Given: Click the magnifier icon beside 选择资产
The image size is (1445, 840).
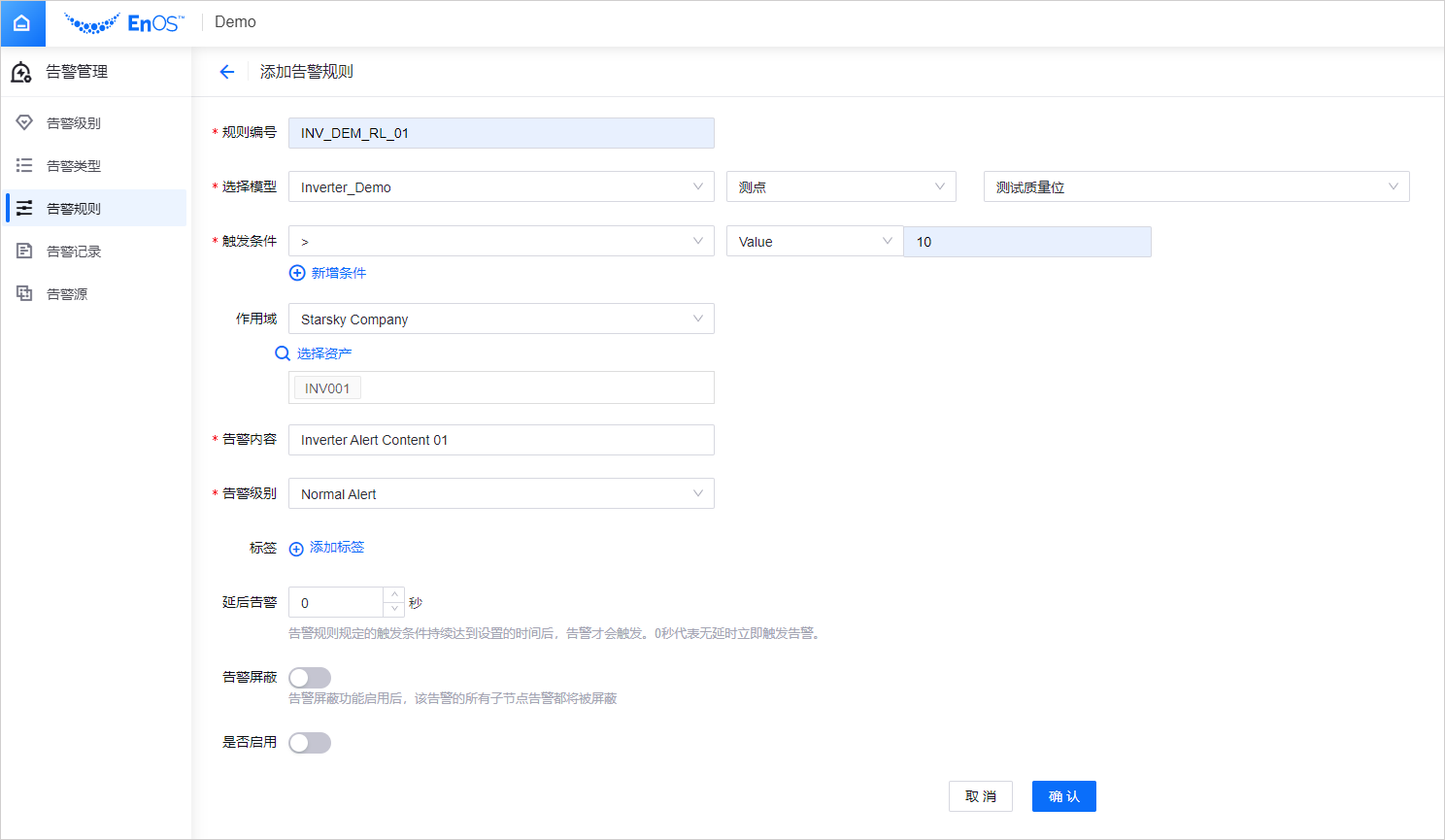Looking at the screenshot, I should coord(283,353).
